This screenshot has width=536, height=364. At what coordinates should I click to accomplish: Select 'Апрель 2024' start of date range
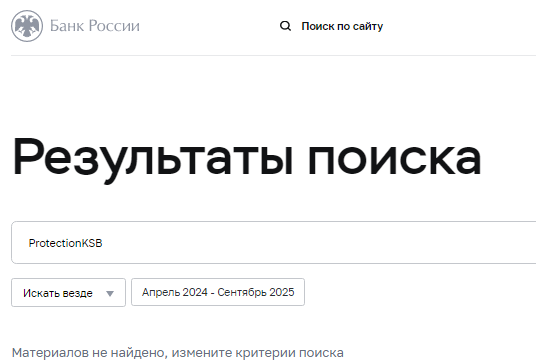[x=175, y=292]
